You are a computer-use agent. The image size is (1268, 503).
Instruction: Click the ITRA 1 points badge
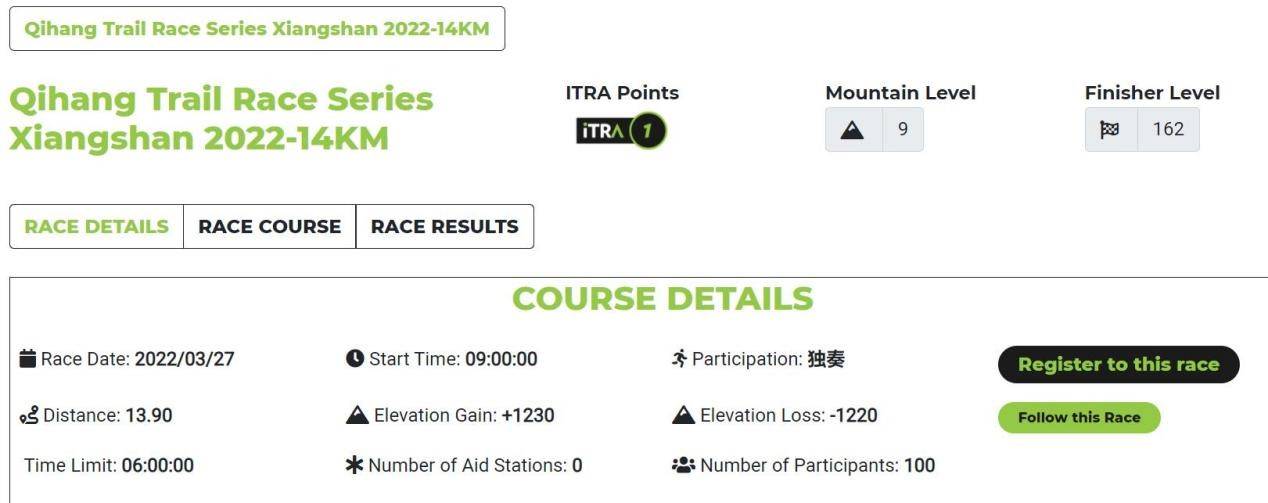(x=621, y=130)
